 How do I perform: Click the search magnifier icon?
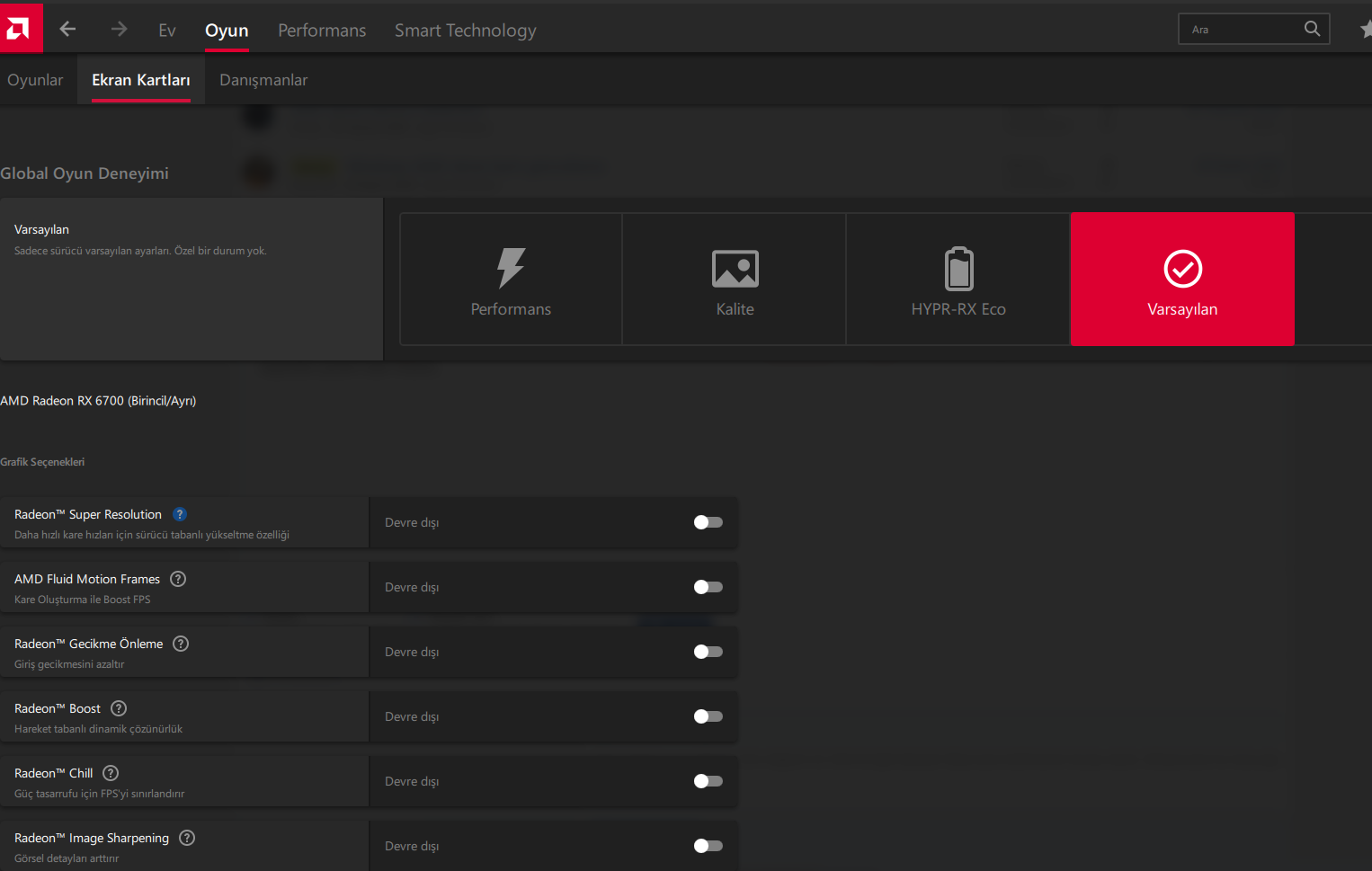point(1312,29)
